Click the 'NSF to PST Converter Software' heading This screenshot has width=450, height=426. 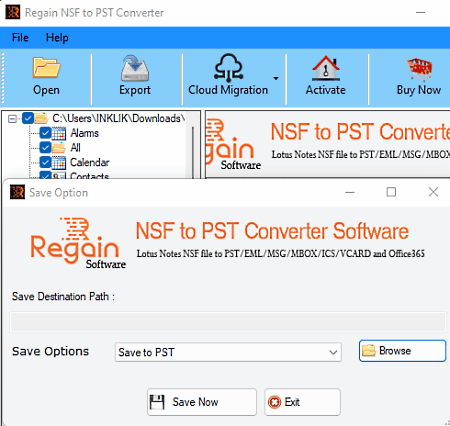[x=272, y=231]
